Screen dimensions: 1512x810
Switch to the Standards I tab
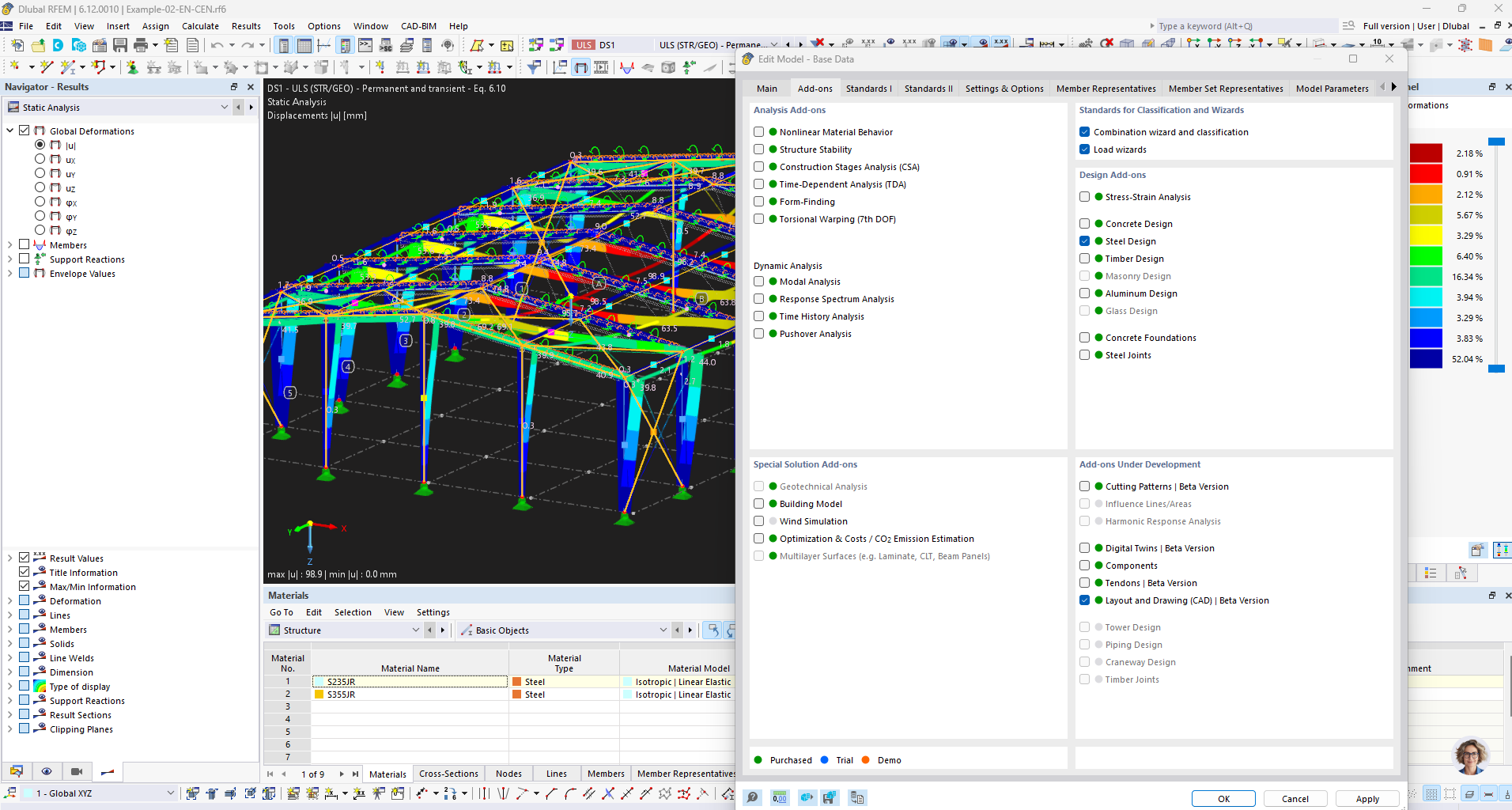(x=868, y=89)
